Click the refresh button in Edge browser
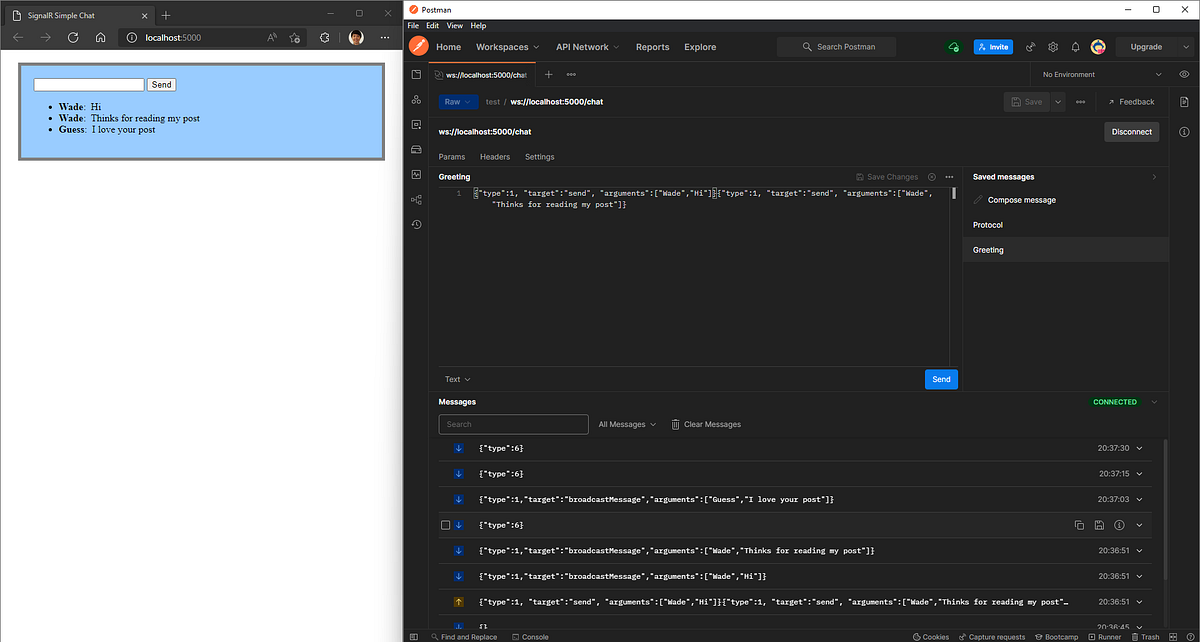 click(73, 37)
